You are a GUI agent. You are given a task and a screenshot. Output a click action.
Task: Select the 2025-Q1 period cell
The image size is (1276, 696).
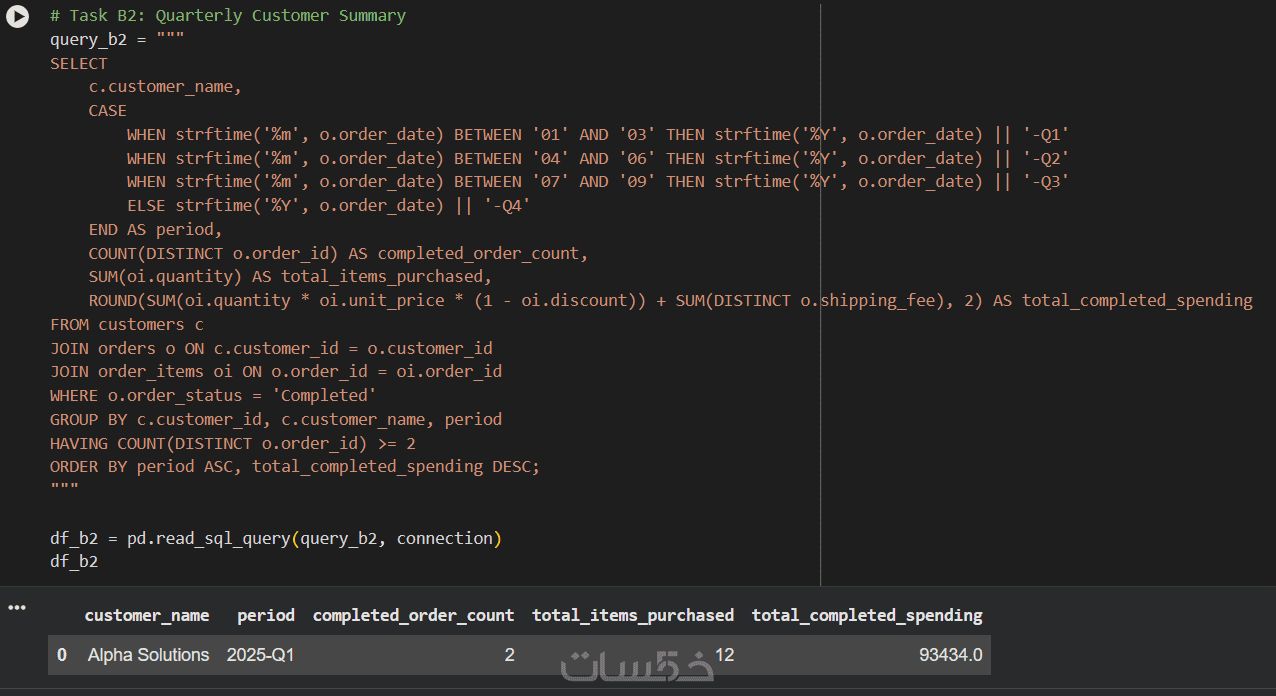pyautogui.click(x=260, y=655)
